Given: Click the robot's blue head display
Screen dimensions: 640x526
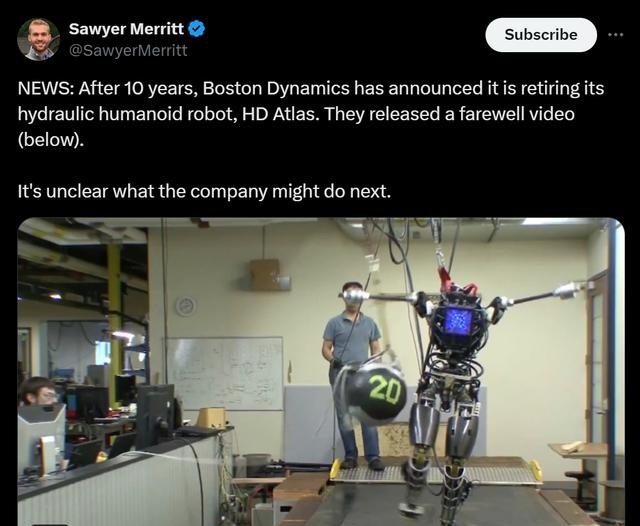Looking at the screenshot, I should [x=458, y=321].
